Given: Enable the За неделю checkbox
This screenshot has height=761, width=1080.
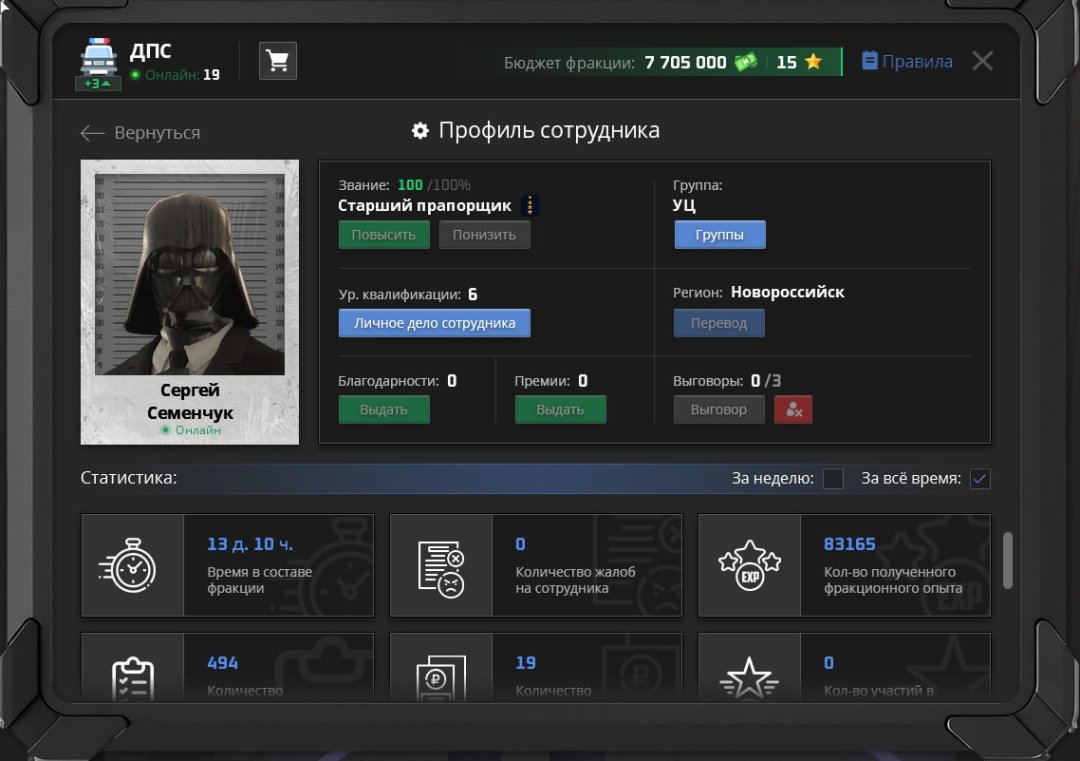Looking at the screenshot, I should tap(833, 479).
